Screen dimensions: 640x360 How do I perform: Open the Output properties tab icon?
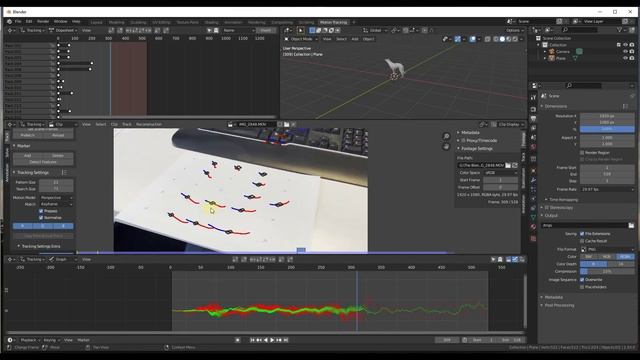[x=533, y=119]
